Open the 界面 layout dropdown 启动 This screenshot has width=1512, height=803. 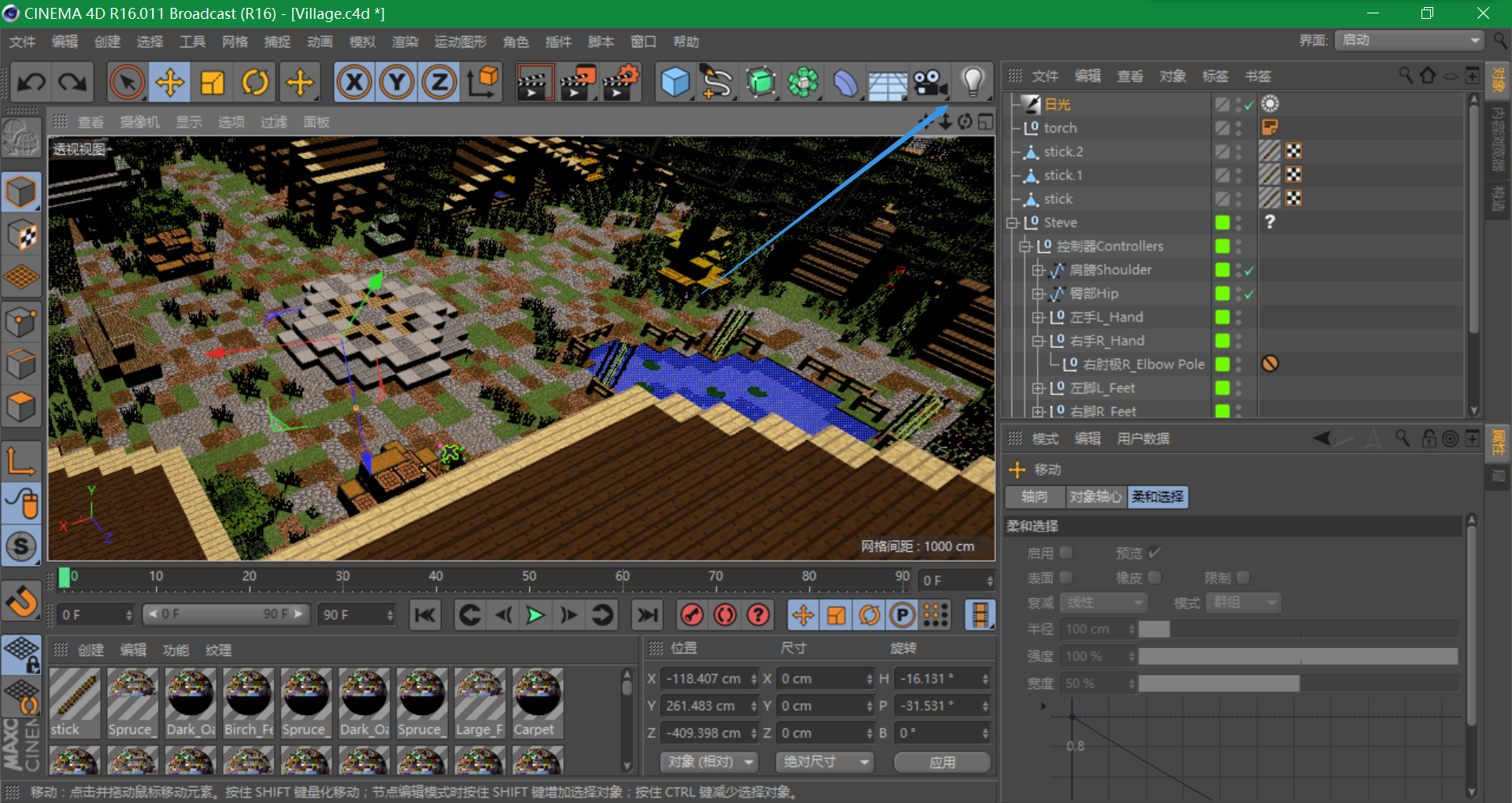point(1410,40)
